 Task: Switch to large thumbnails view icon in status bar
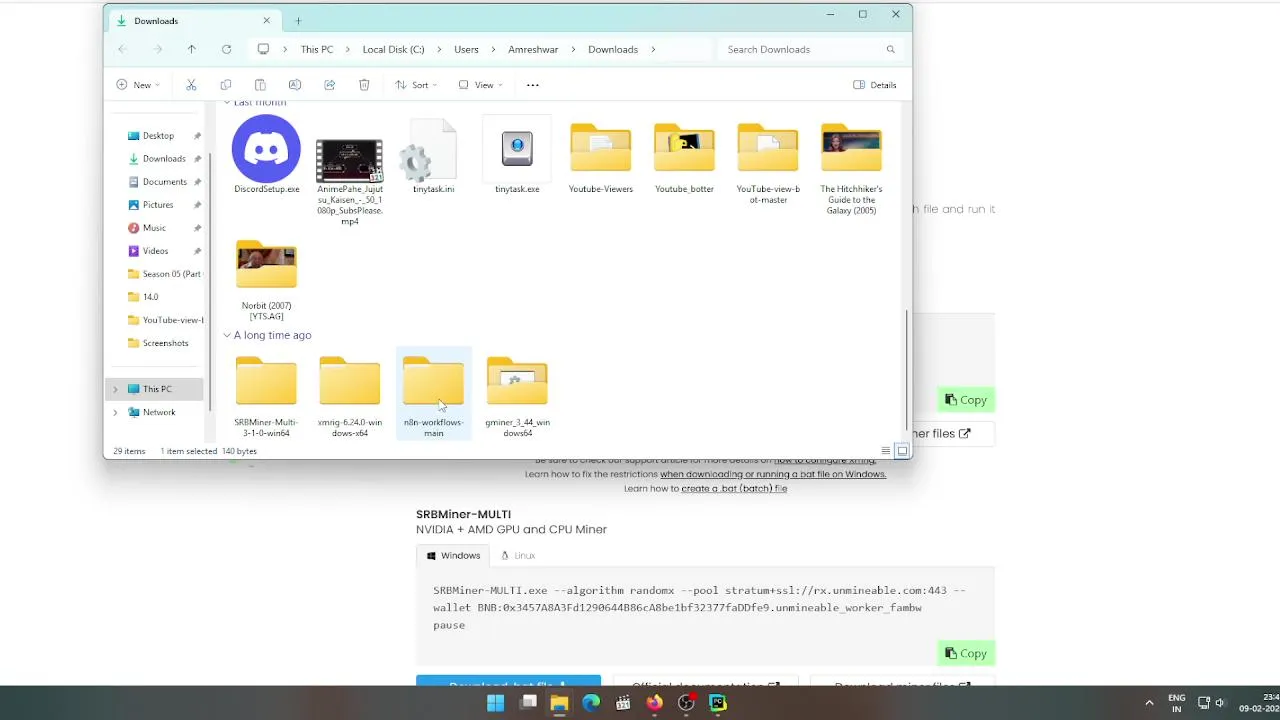click(902, 451)
